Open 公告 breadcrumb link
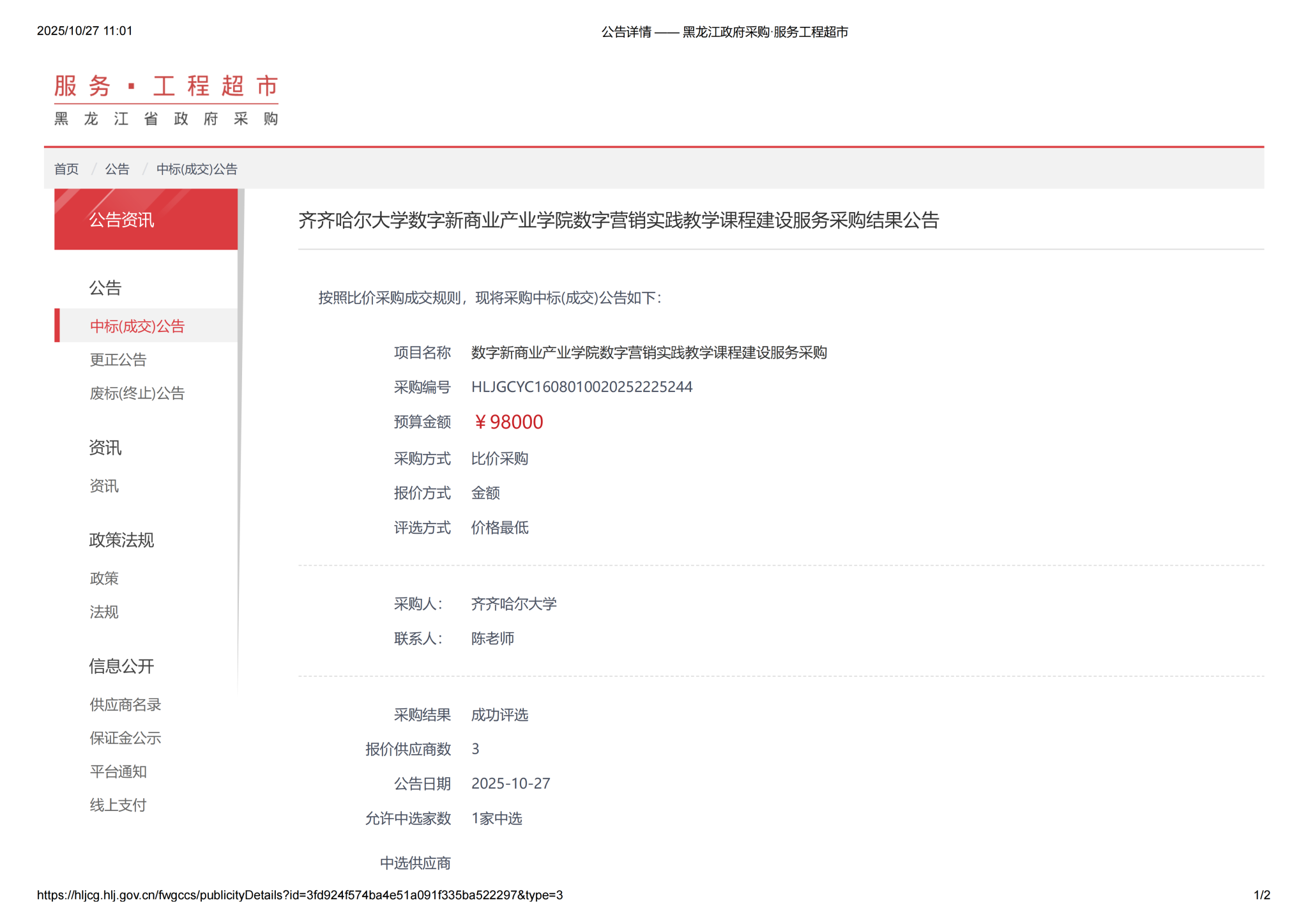Screen dimensions: 1308x924 click(x=117, y=169)
